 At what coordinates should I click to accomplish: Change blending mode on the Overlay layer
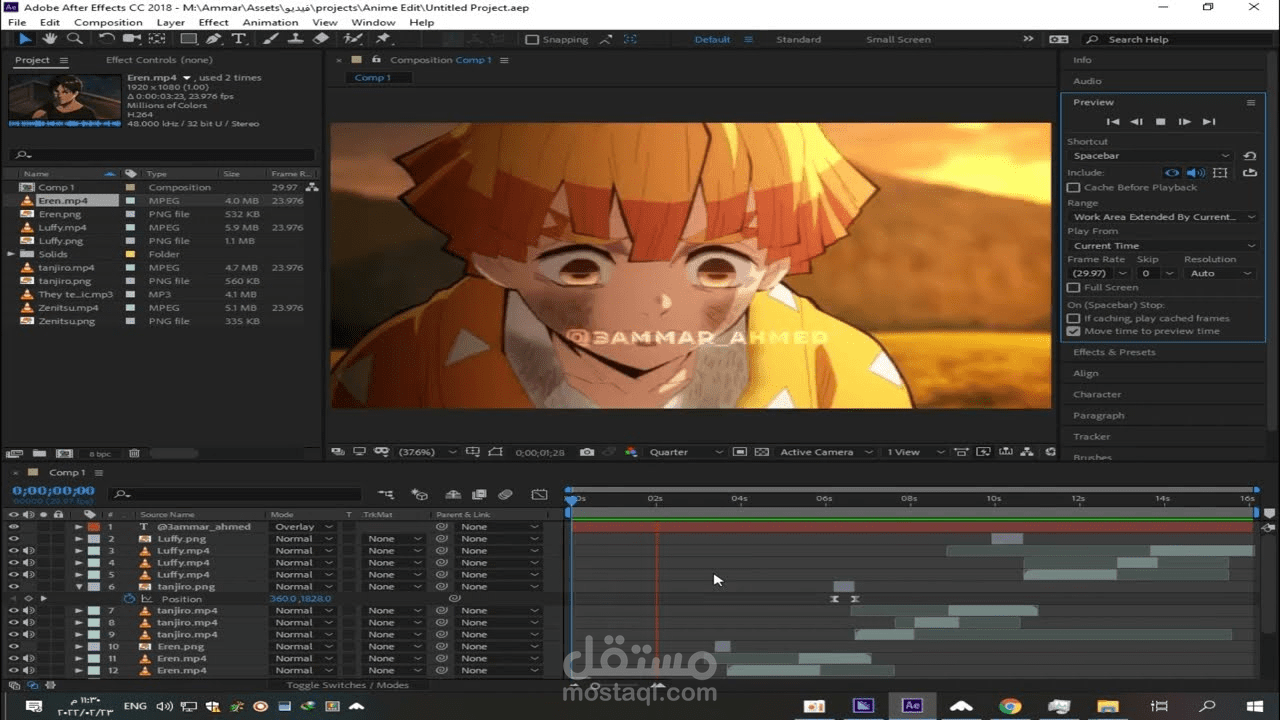(297, 527)
